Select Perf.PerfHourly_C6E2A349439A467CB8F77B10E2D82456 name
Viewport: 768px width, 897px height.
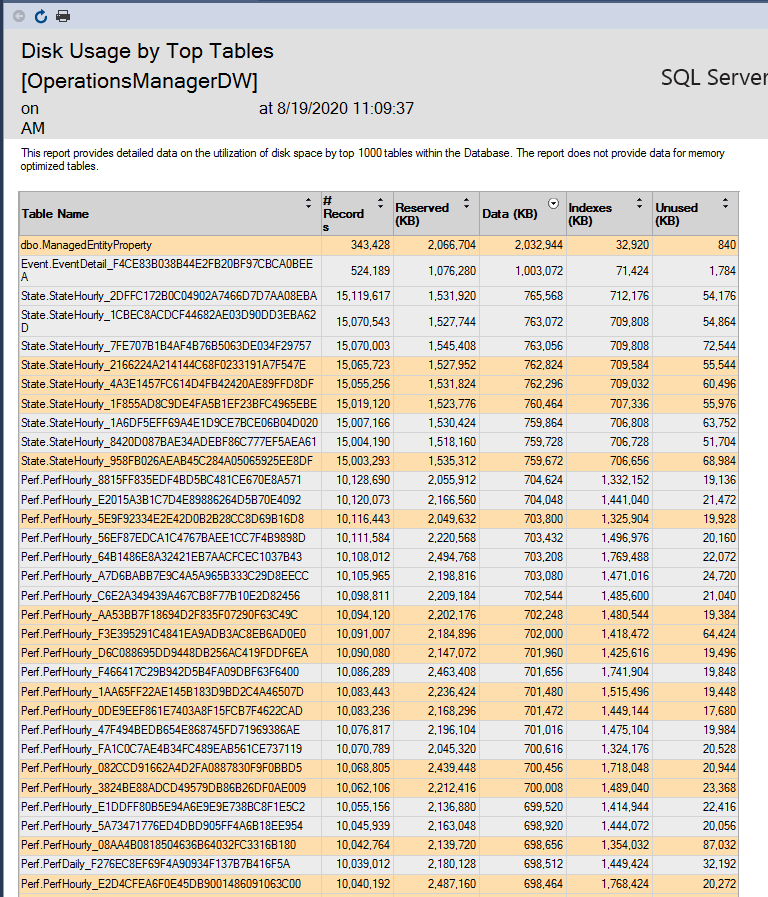(160, 596)
